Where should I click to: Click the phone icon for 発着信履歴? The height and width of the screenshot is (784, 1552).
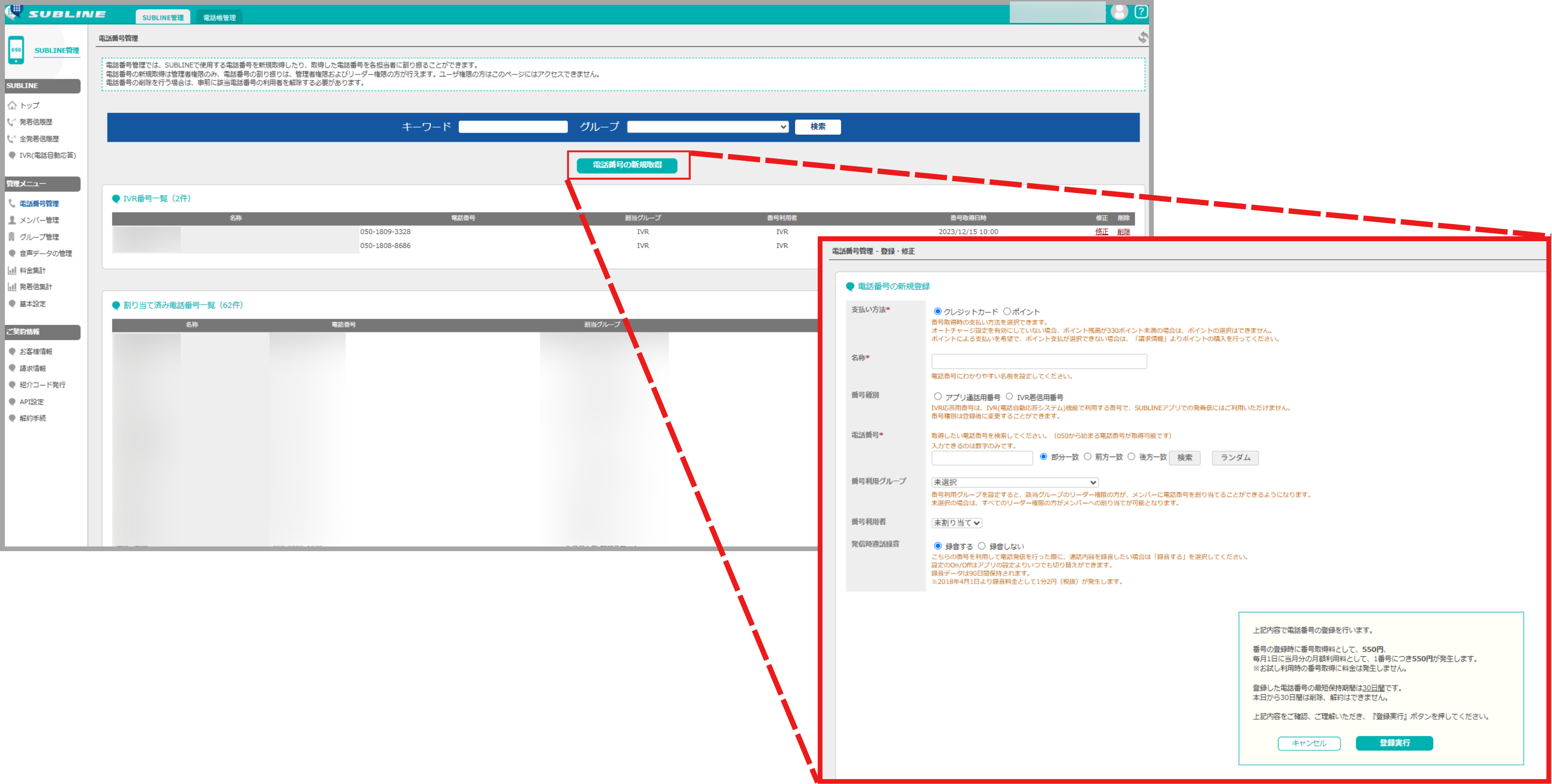(11, 122)
